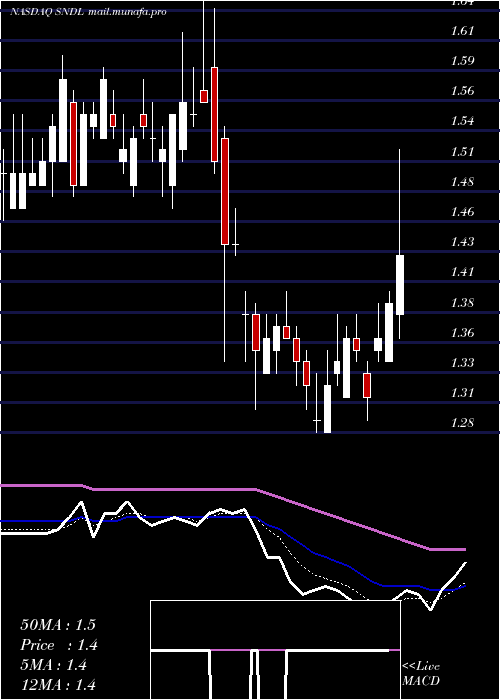500x700 pixels.
Task: Click the NASDAQ SNDL mail.munafa.pro chart title
Action: [88, 12]
